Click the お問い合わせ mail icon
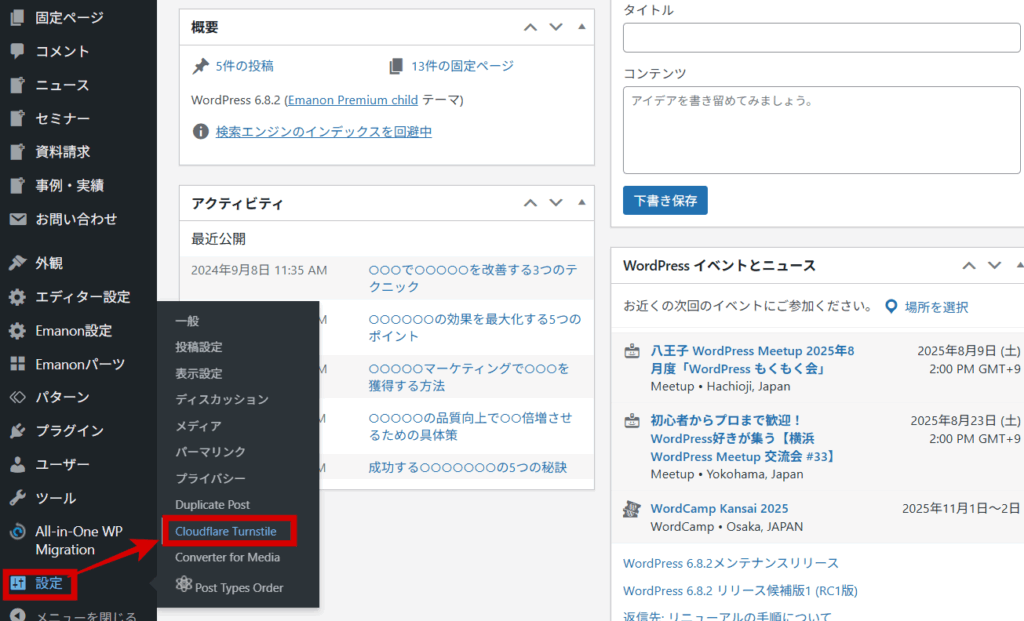The width and height of the screenshot is (1024, 621). [x=17, y=219]
